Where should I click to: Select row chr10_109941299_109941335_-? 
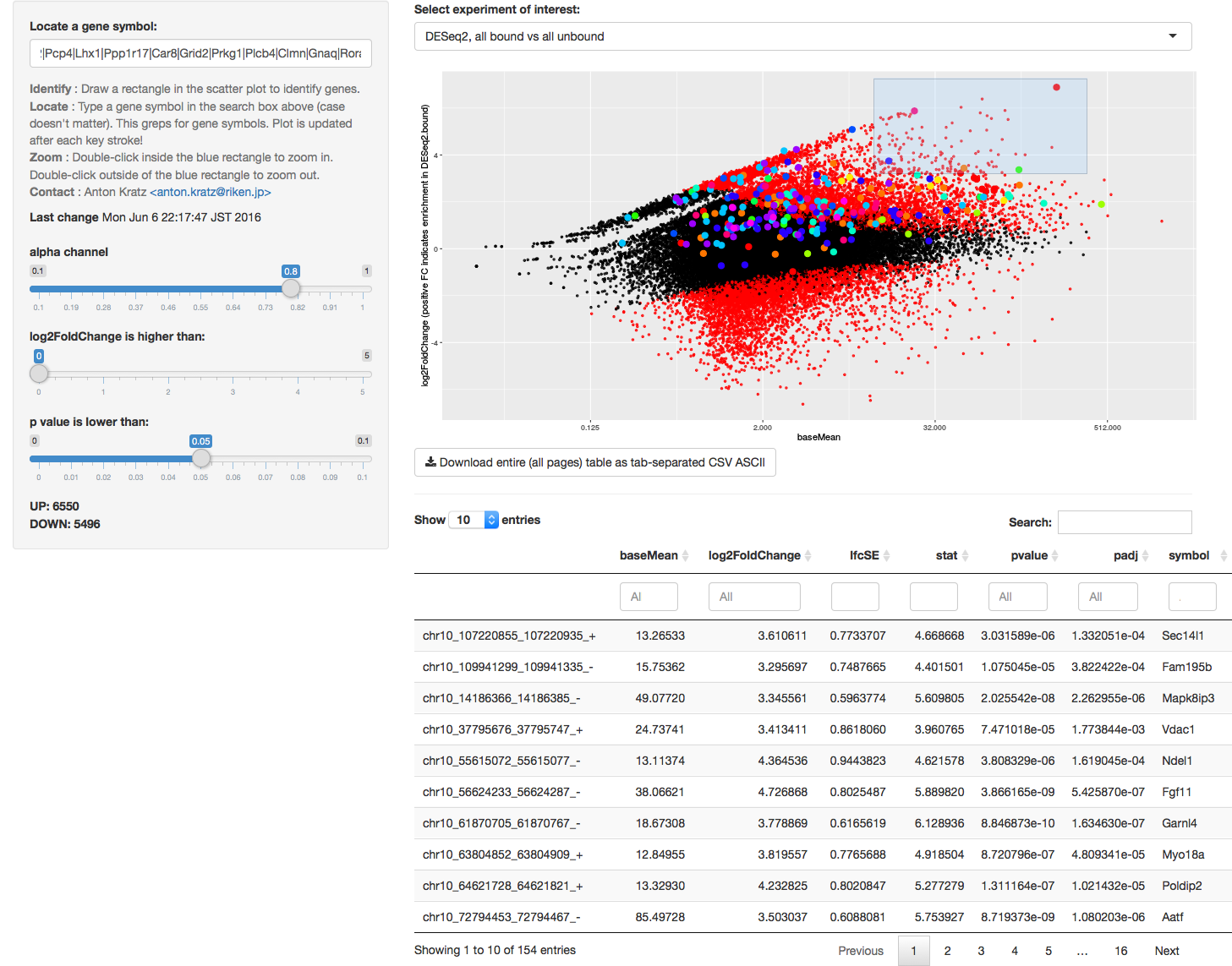pyautogui.click(x=823, y=667)
